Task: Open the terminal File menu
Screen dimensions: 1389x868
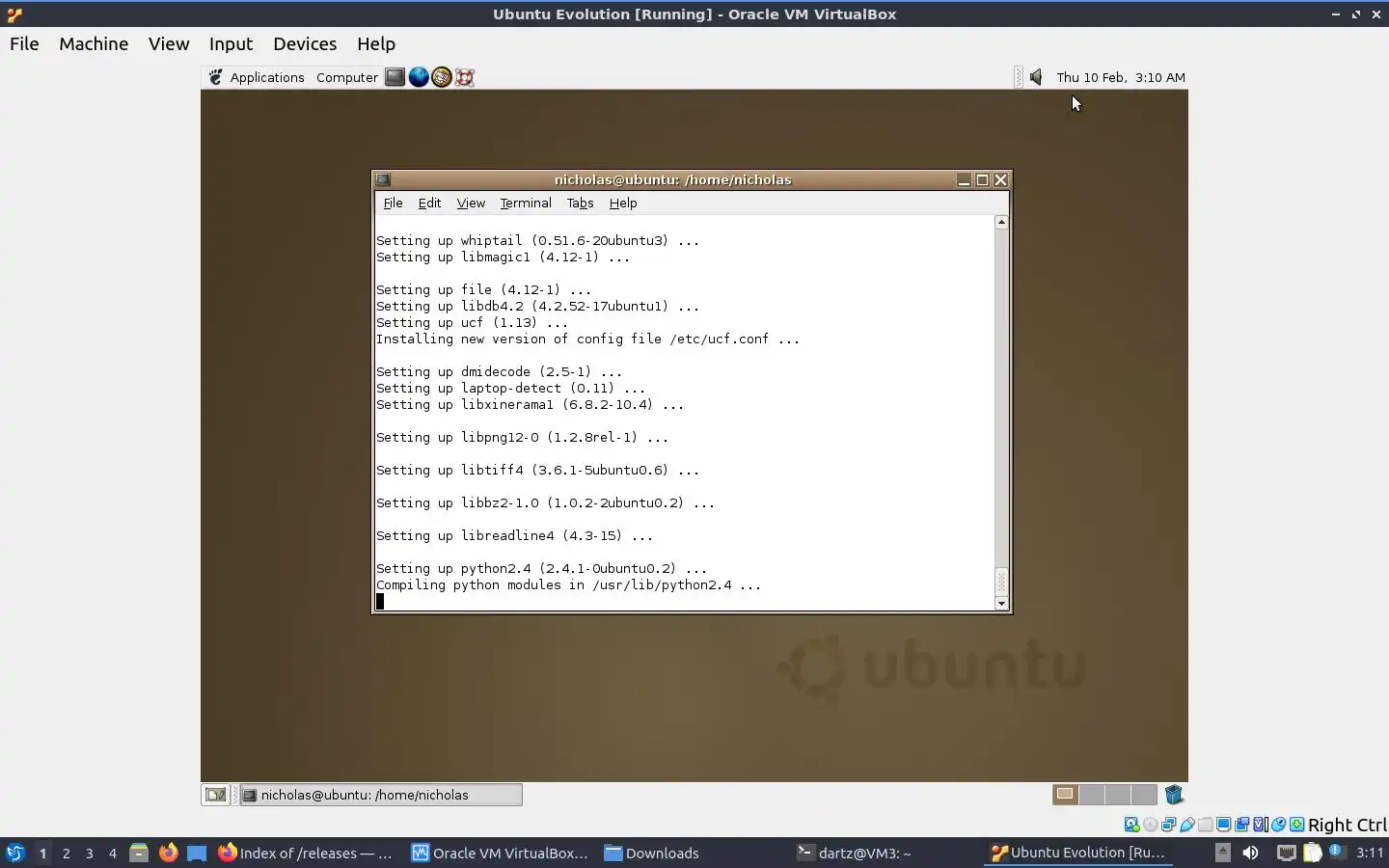Action: click(393, 203)
